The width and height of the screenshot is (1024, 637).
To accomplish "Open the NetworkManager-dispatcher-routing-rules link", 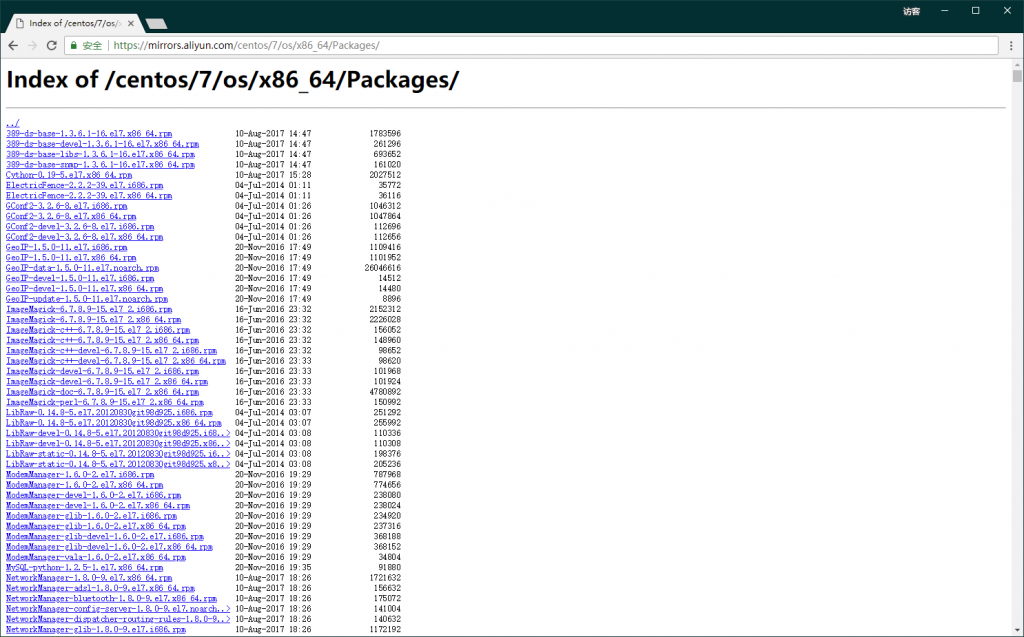I will [x=118, y=619].
